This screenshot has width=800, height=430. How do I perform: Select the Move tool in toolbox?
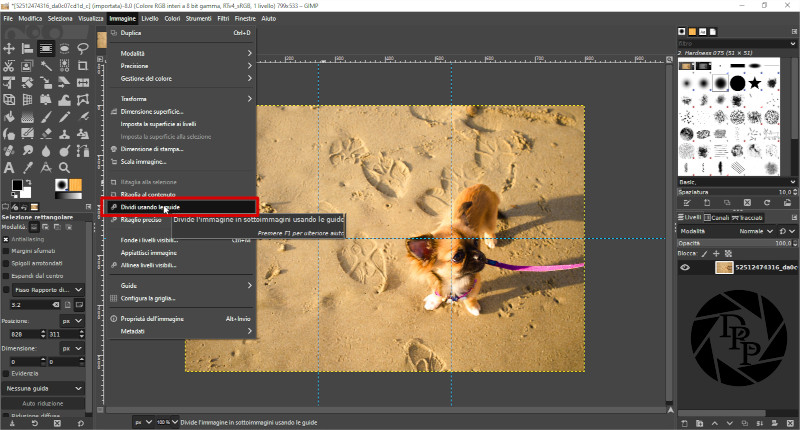9,47
